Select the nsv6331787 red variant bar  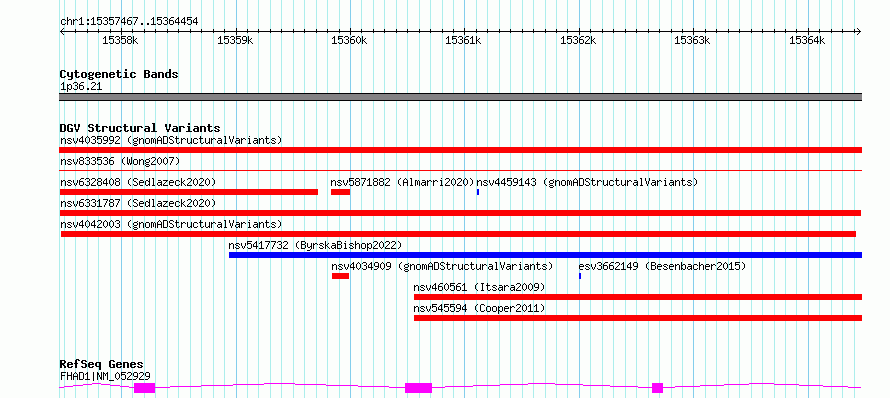pos(461,213)
